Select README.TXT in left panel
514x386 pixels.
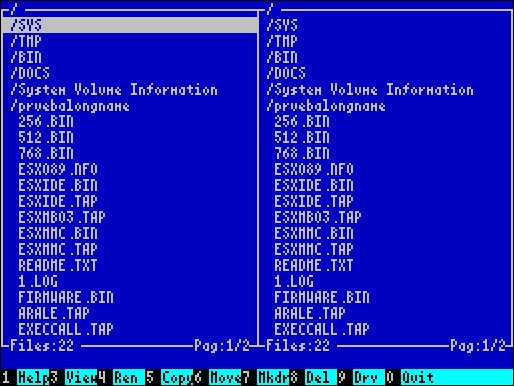click(58, 265)
